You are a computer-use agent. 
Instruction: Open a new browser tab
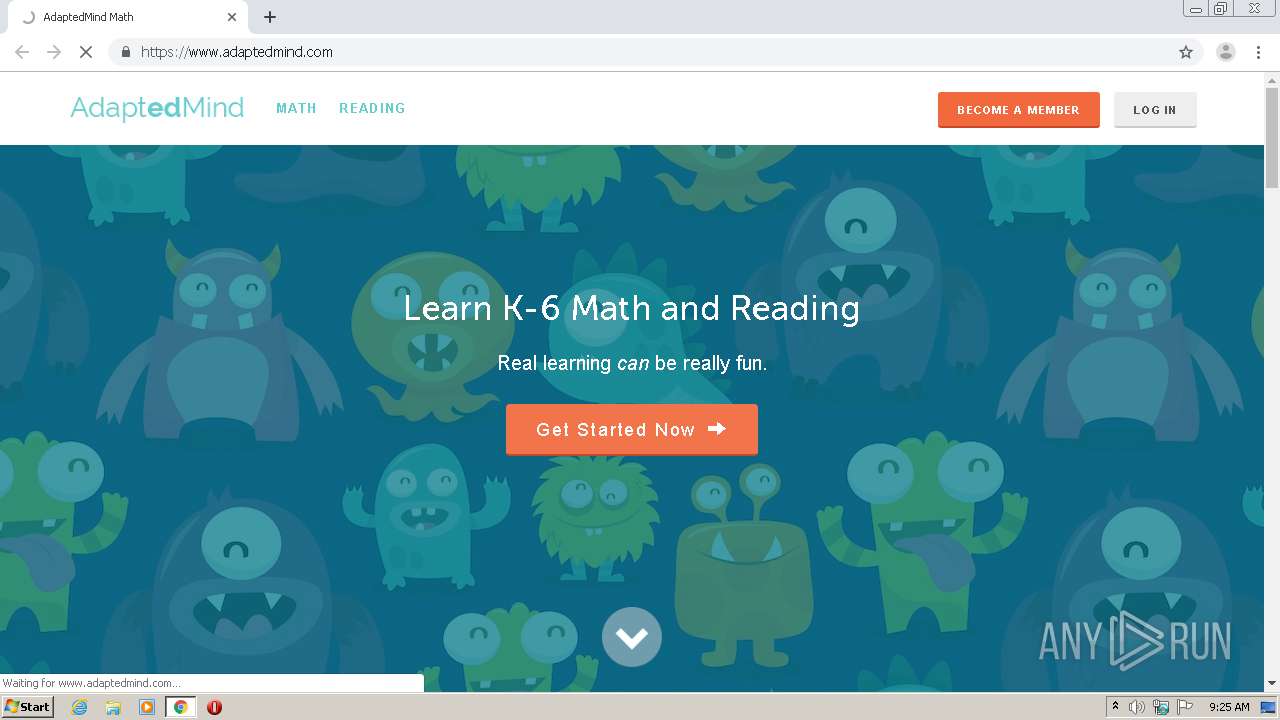click(270, 17)
